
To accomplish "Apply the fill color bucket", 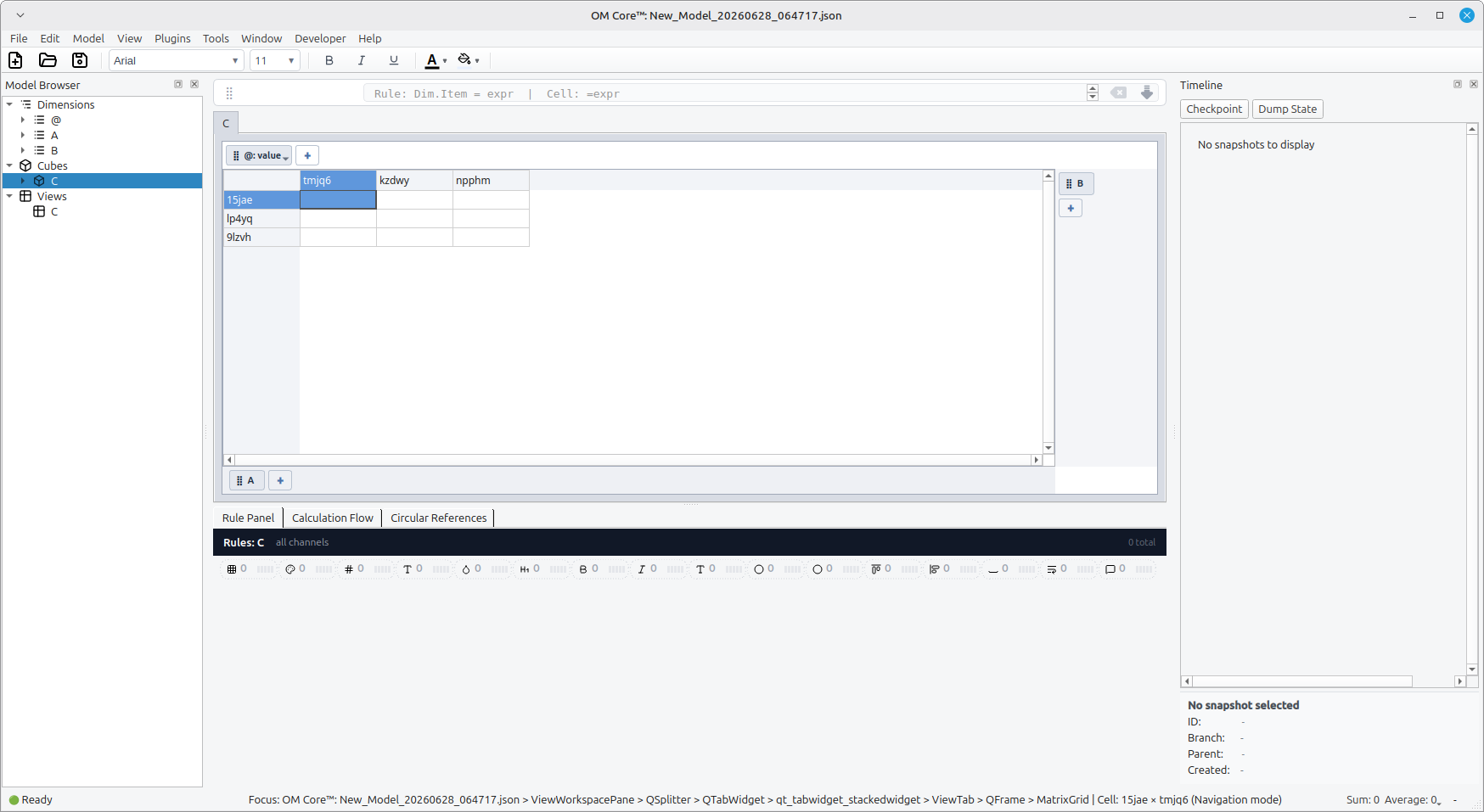I will coord(464,59).
